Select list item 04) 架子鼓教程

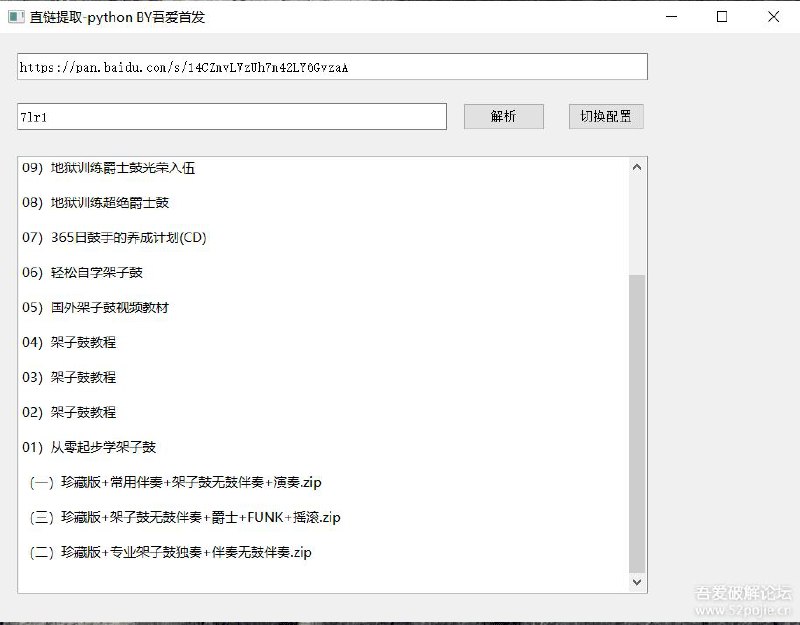(x=78, y=342)
